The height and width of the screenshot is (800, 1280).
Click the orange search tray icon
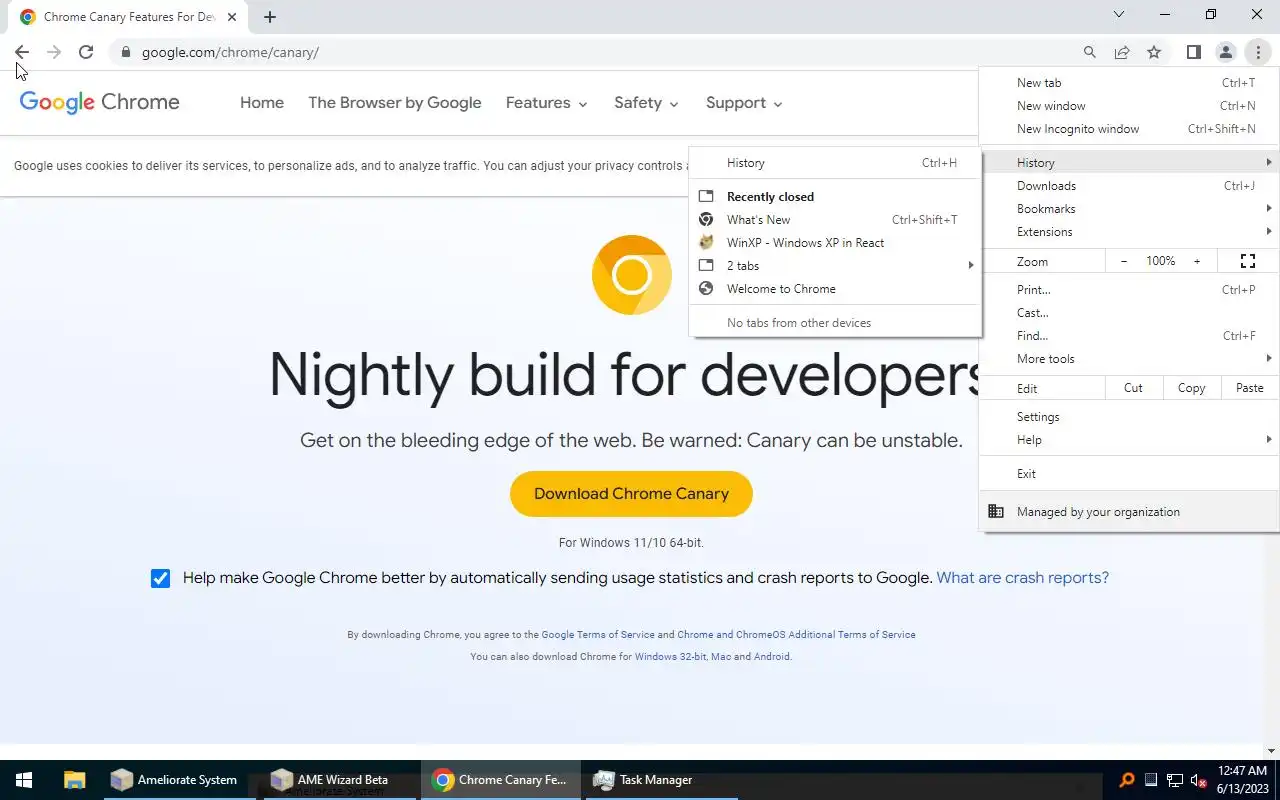coord(1127,780)
